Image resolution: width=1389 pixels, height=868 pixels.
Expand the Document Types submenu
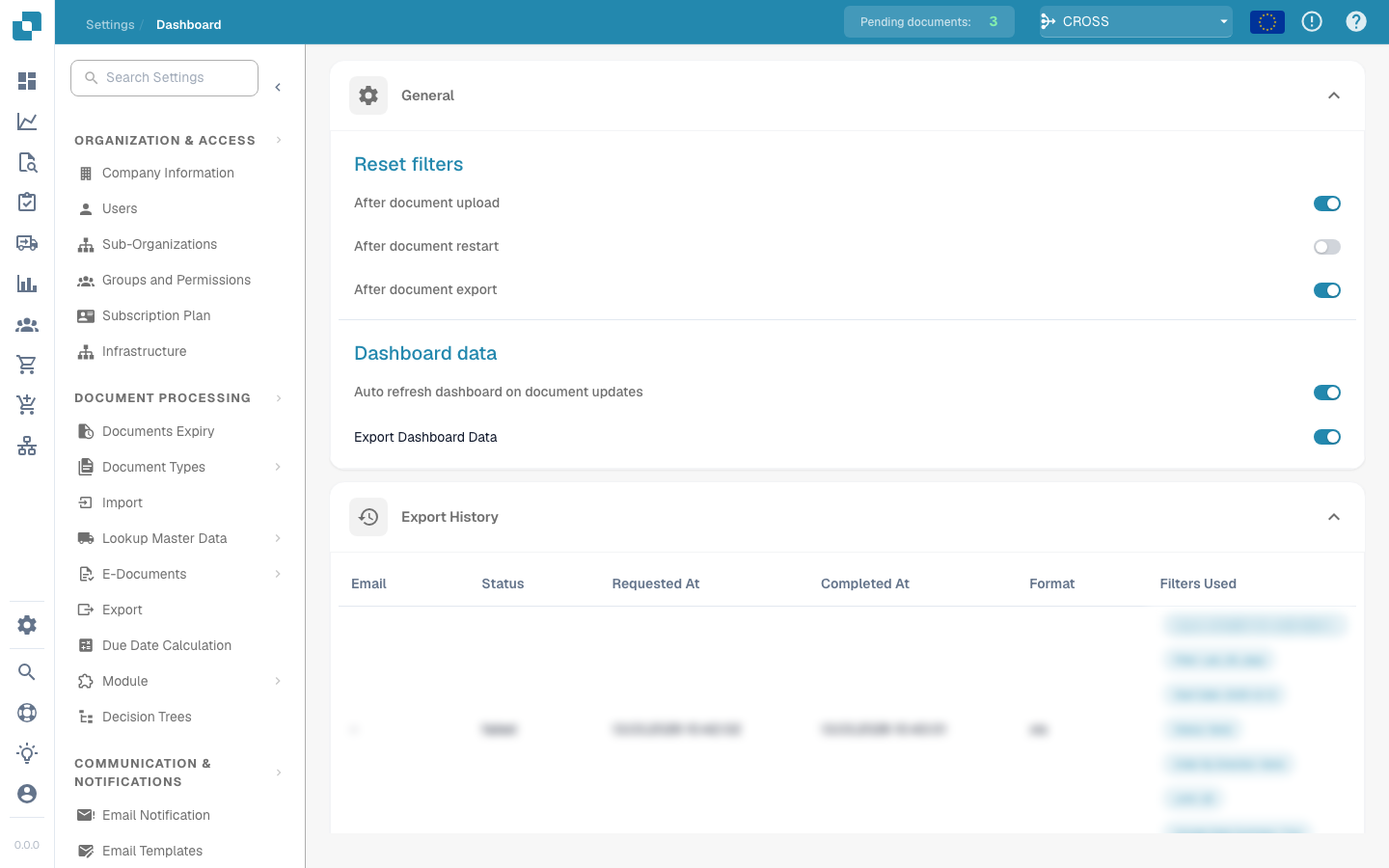(x=278, y=467)
